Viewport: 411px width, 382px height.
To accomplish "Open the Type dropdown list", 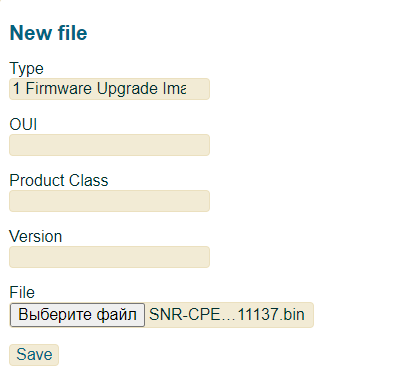I will pos(109,89).
